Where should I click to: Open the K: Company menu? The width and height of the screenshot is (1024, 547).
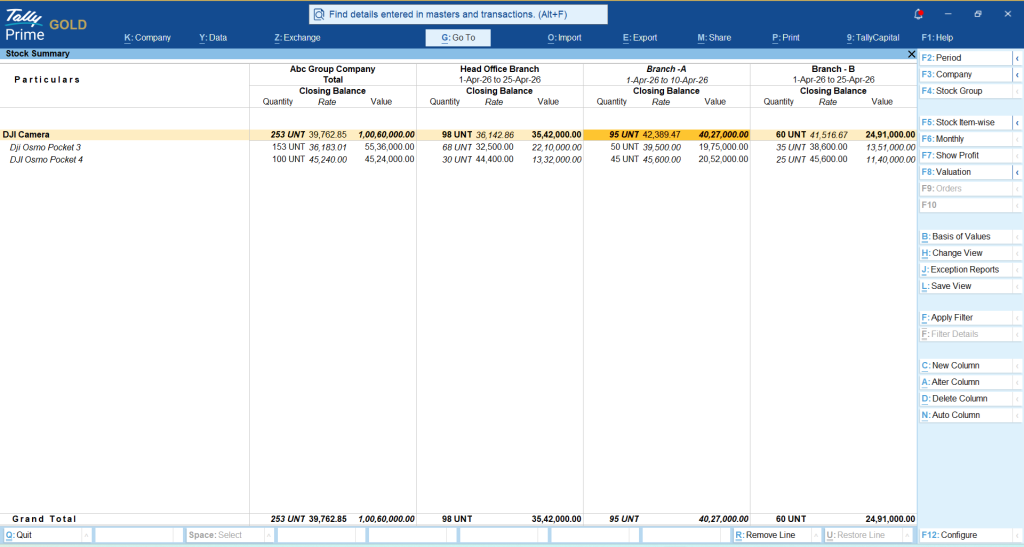(x=148, y=38)
